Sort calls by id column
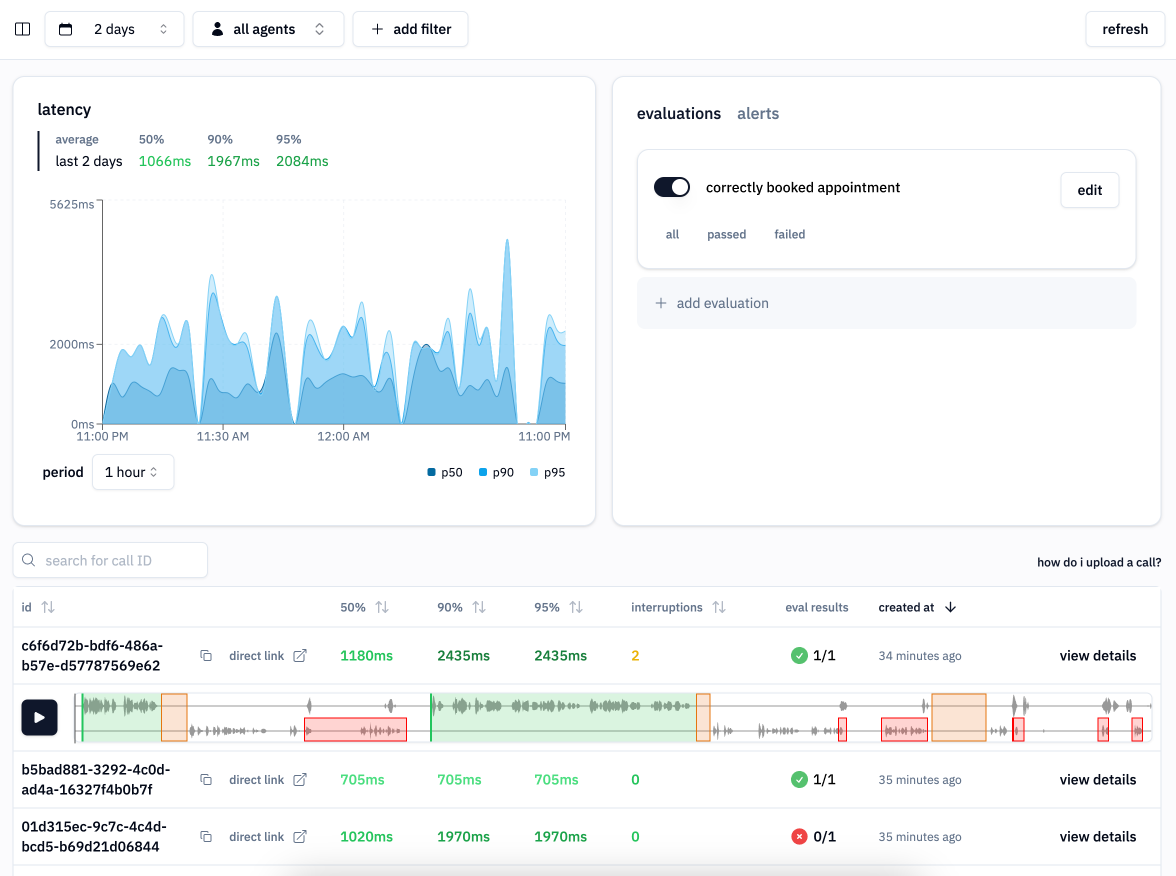Screen dimensions: 1176x876 click(47, 607)
